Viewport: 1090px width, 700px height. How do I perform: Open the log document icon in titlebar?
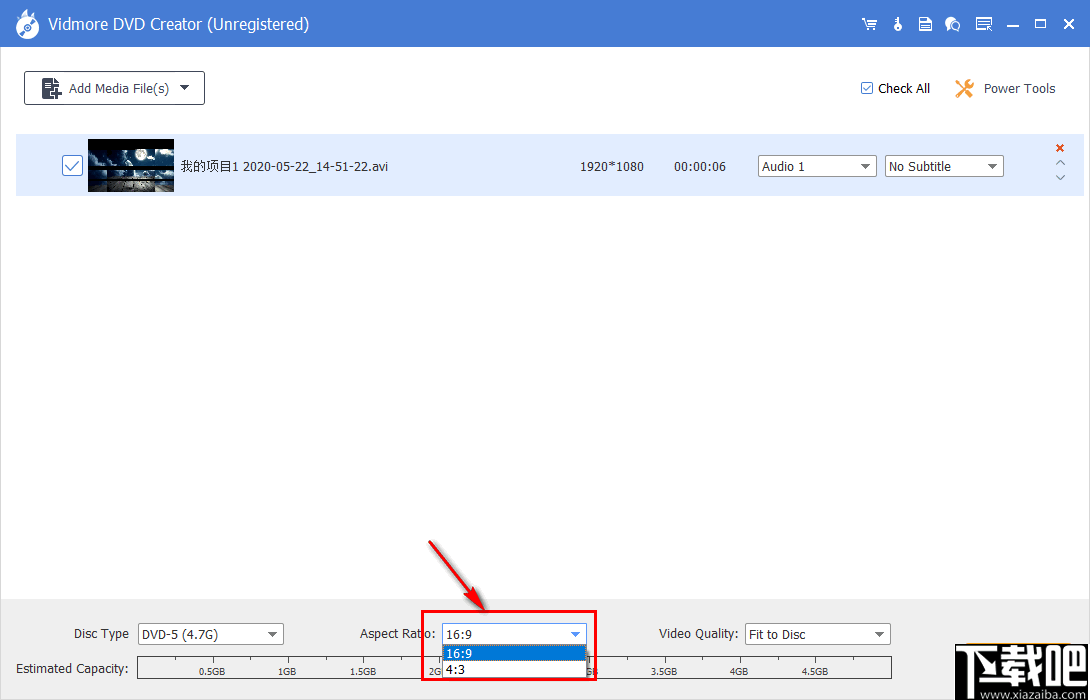tap(925, 23)
